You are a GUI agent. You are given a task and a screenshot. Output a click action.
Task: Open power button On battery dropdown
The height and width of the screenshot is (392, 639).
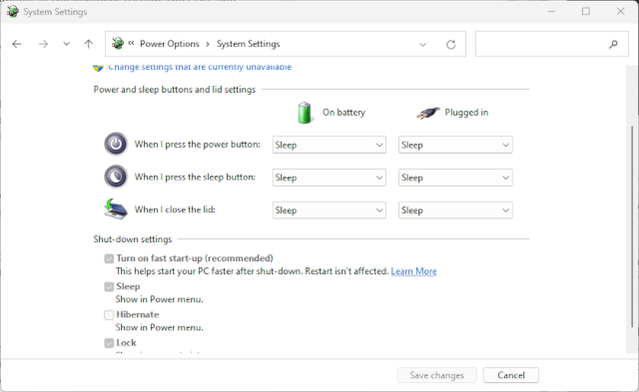click(x=329, y=145)
